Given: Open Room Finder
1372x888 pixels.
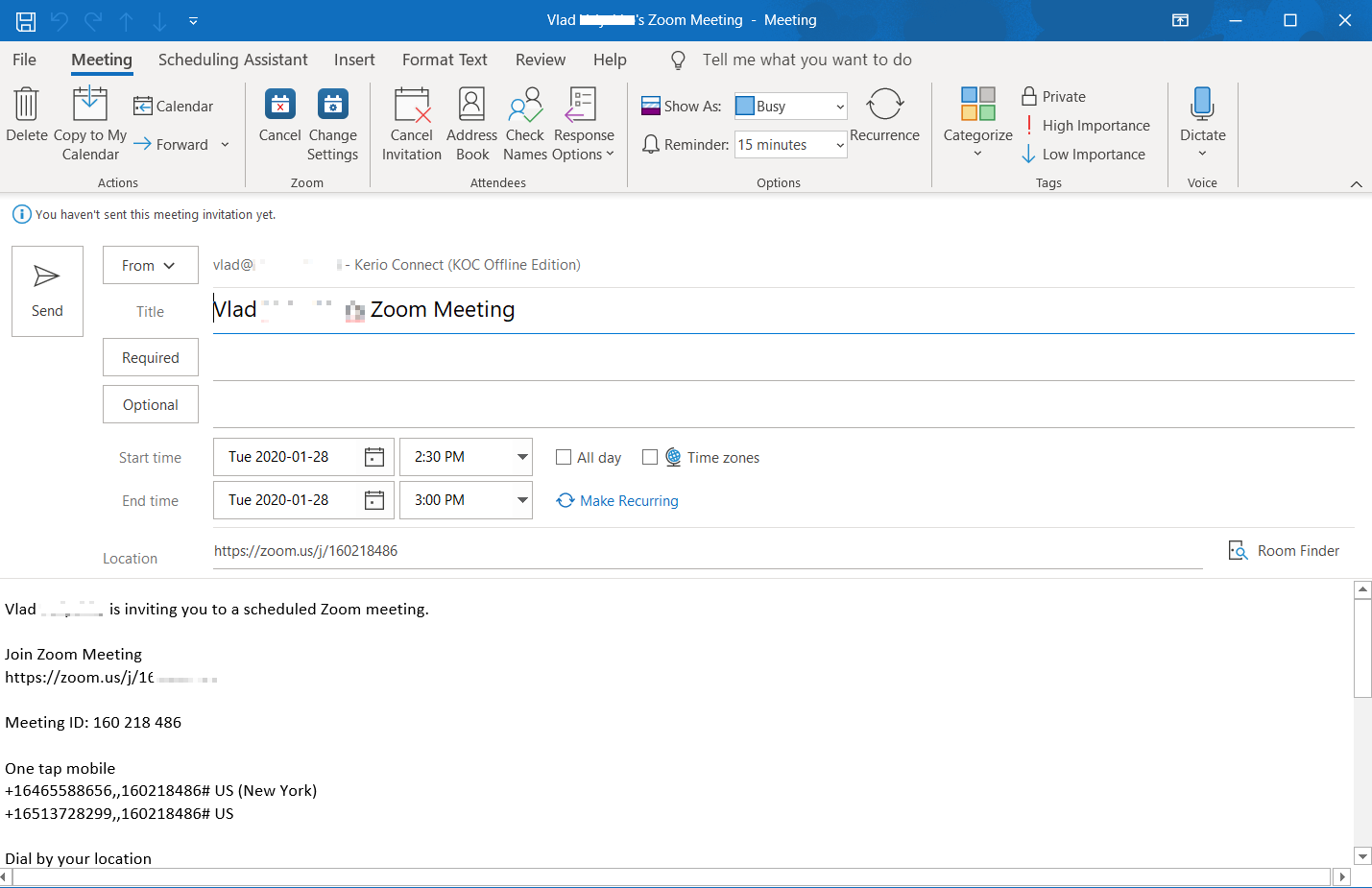Looking at the screenshot, I should pyautogui.click(x=1284, y=550).
